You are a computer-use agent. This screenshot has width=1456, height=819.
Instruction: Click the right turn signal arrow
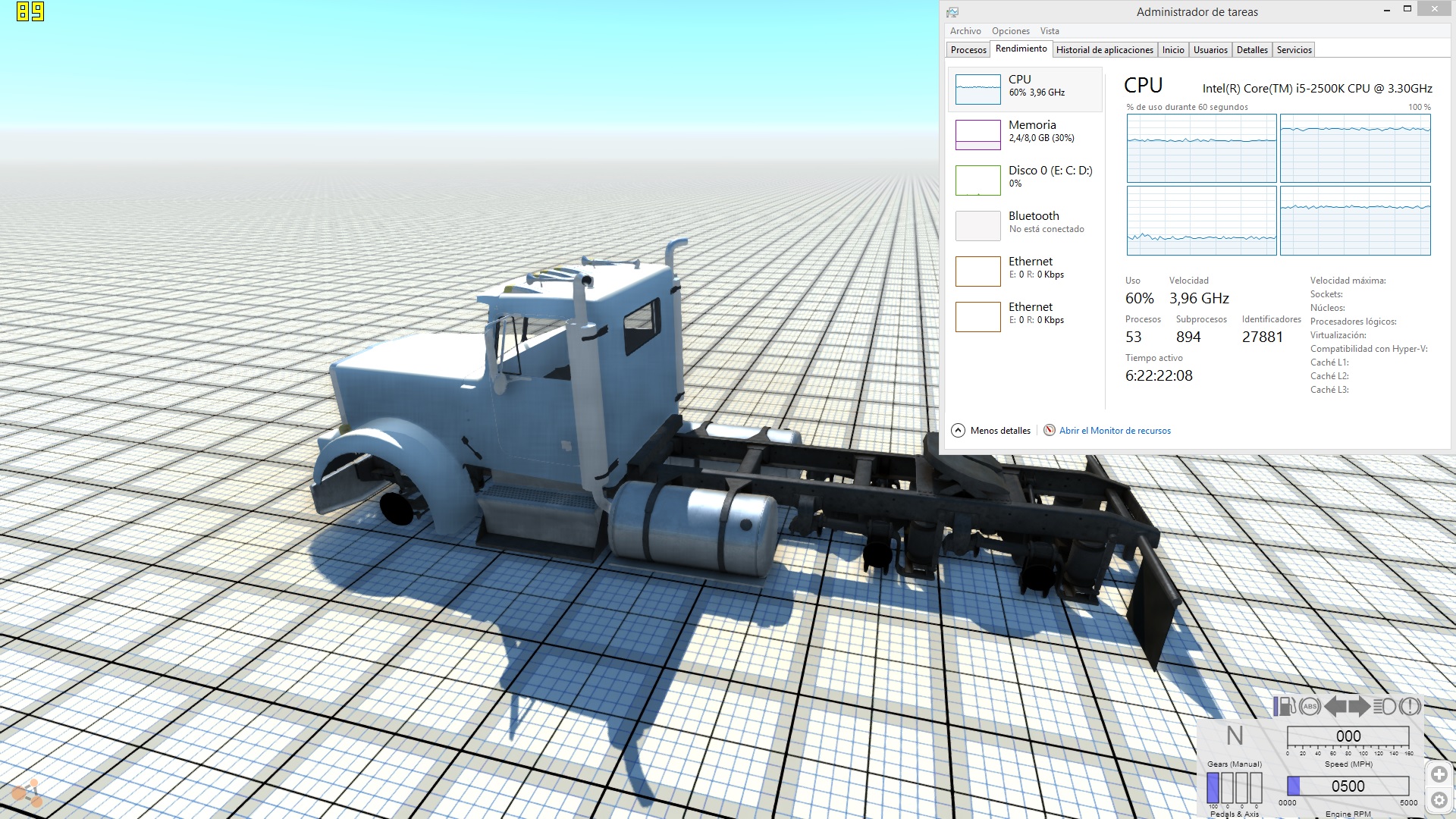[x=1360, y=707]
